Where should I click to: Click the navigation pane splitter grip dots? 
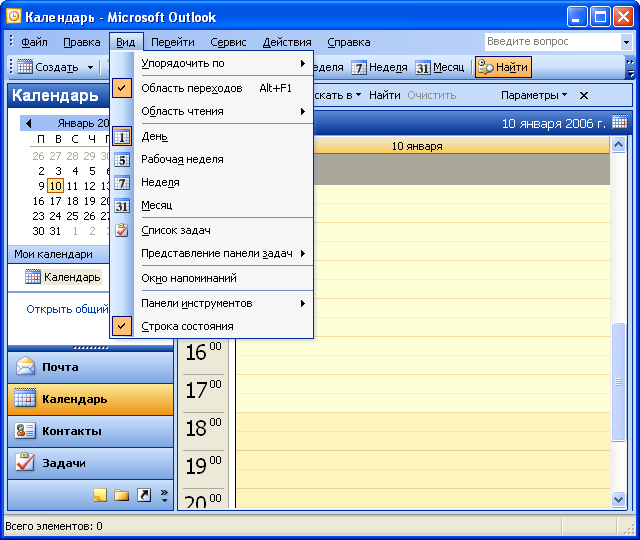pyautogui.click(x=91, y=348)
